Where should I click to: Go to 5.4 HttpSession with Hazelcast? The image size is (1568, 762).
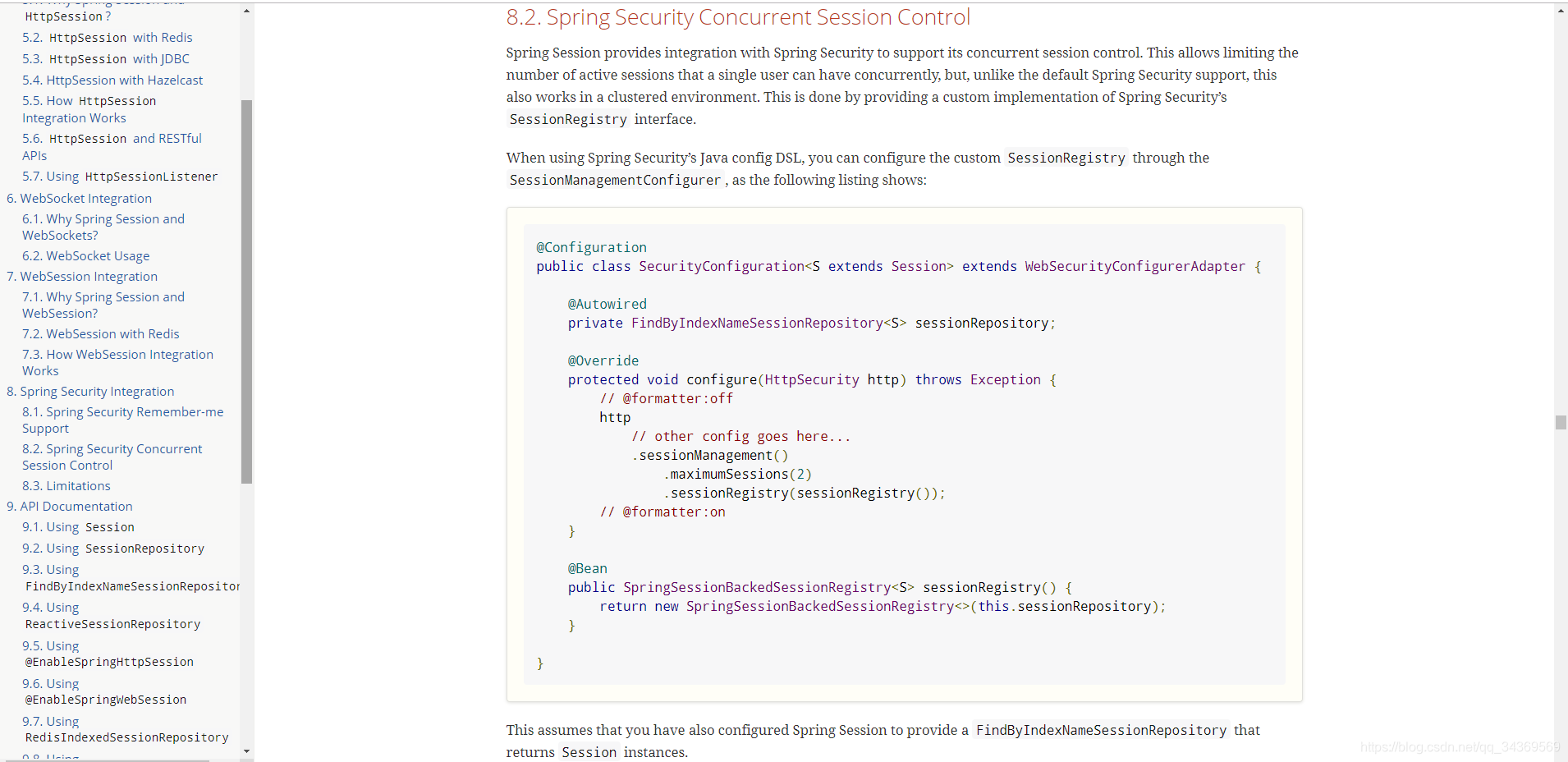[x=112, y=80]
